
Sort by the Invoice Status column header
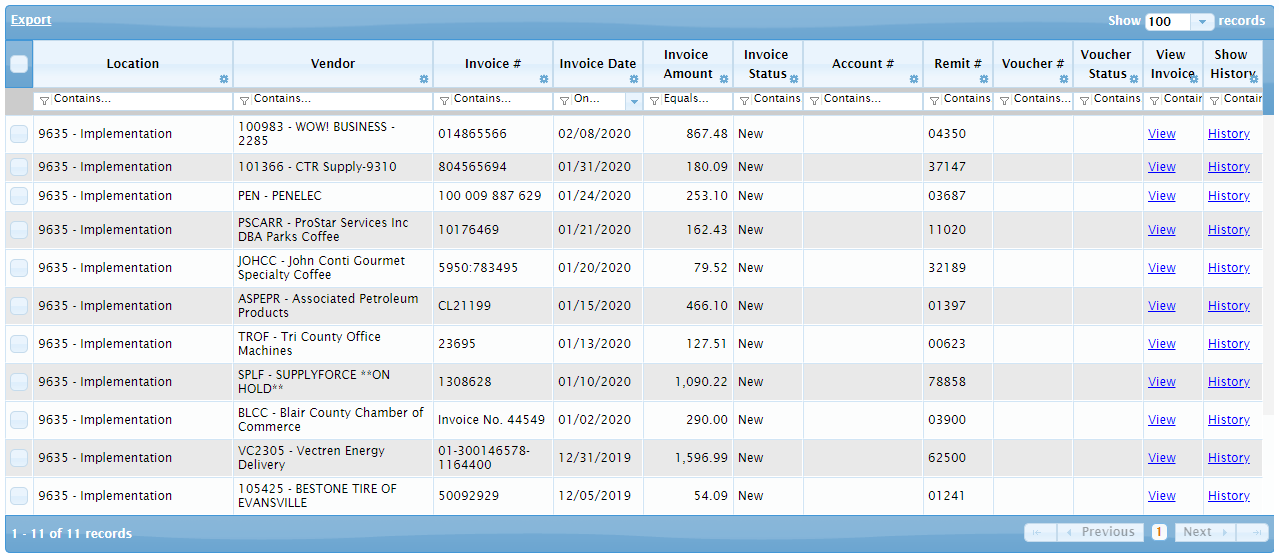(x=766, y=63)
